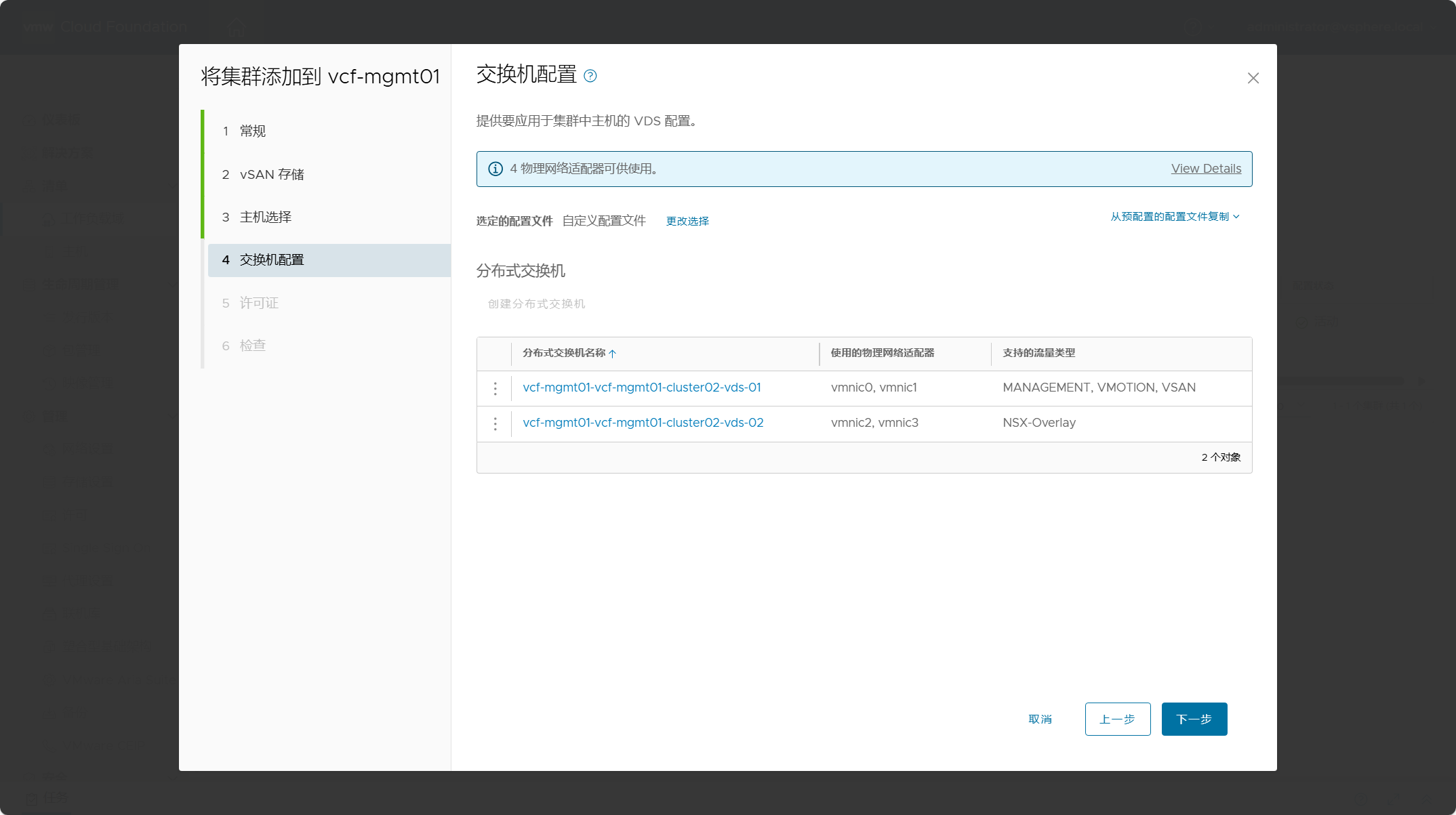The height and width of the screenshot is (815, 1456).
Task: Click the 上一步 button
Action: pos(1118,719)
